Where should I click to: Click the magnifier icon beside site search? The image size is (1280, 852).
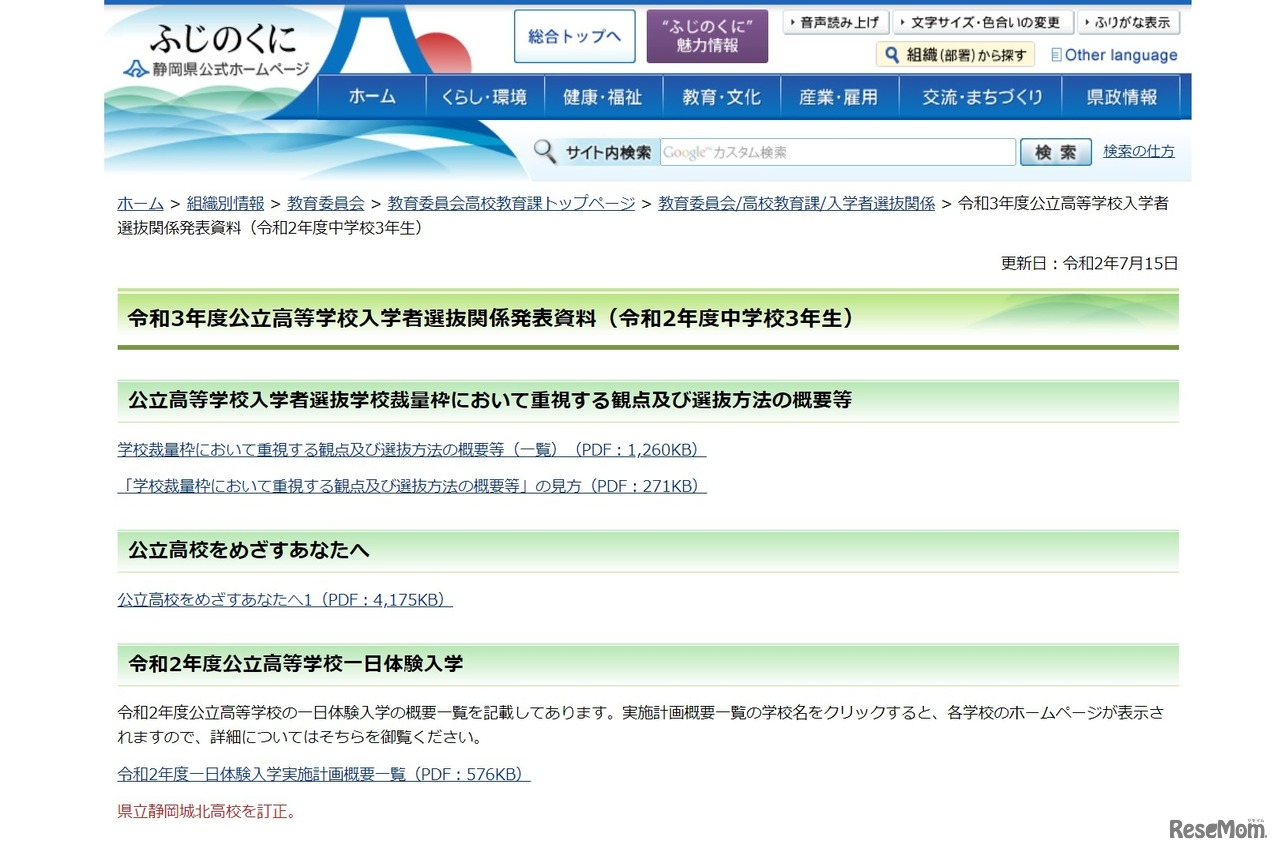[x=544, y=152]
